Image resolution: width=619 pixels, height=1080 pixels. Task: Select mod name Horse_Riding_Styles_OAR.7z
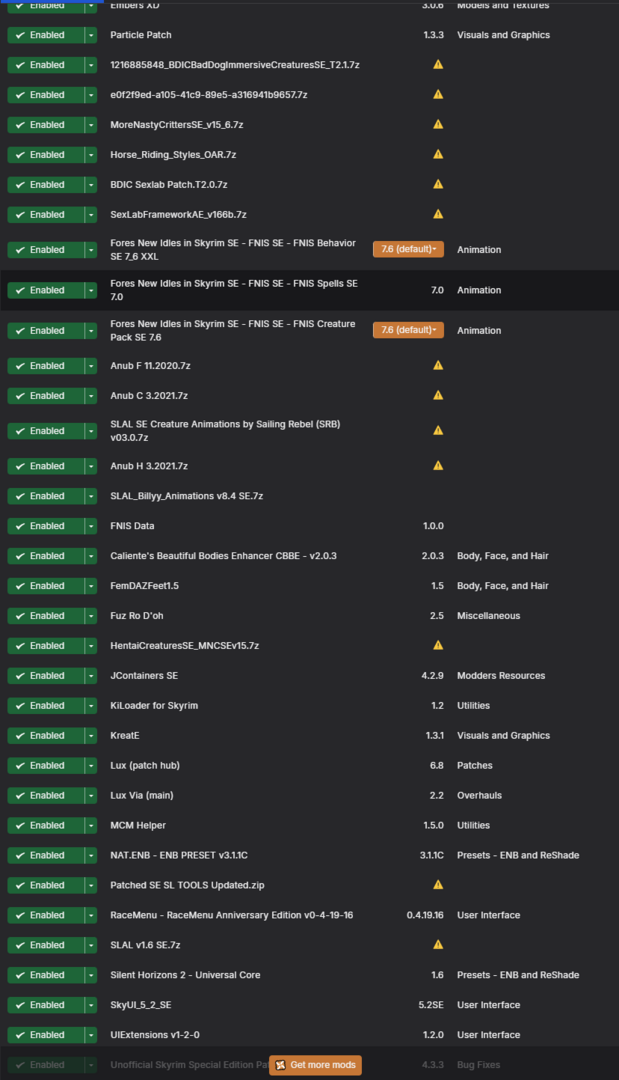[173, 155]
